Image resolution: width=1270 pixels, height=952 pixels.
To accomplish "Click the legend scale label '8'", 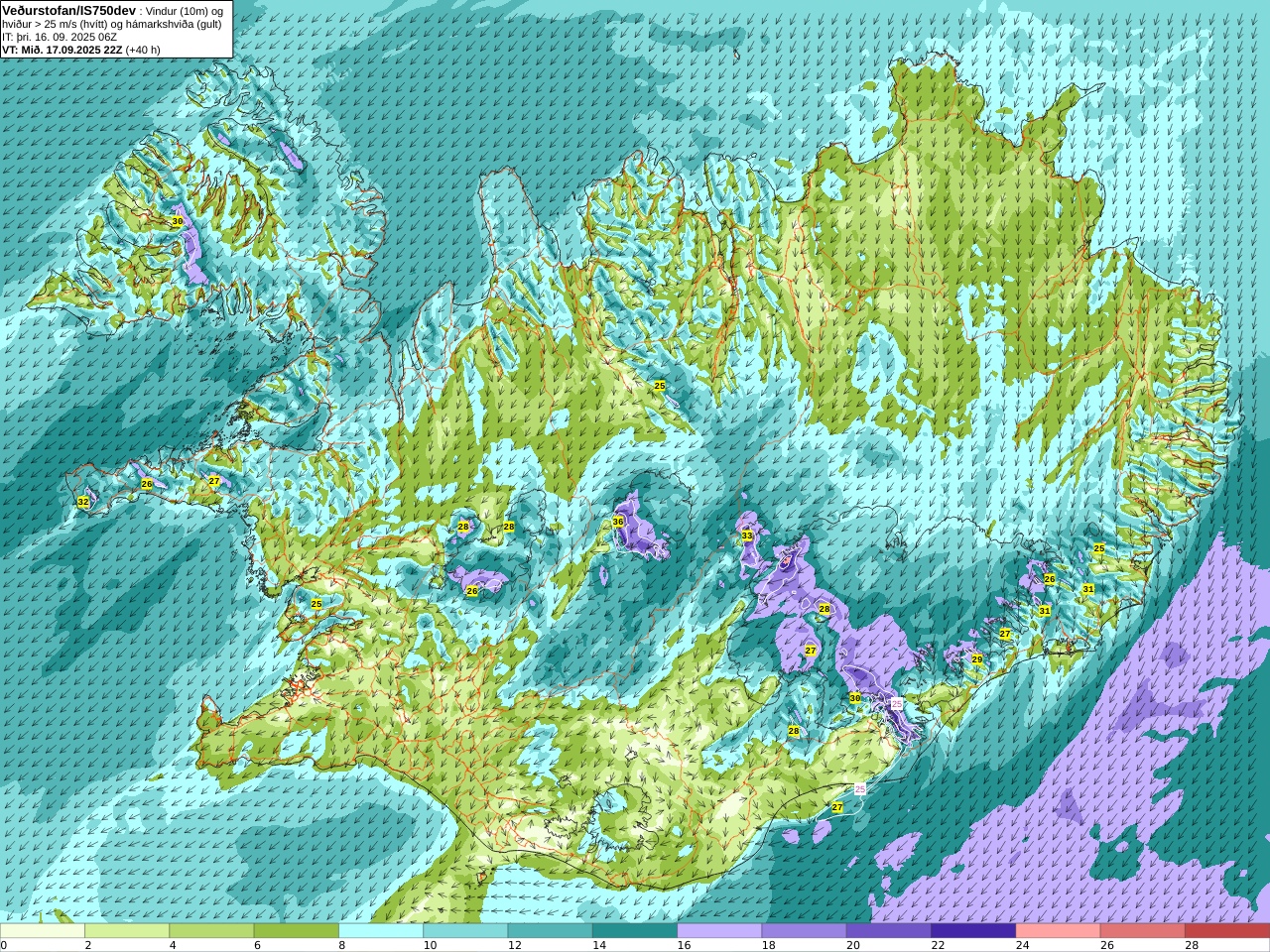I will click(342, 945).
